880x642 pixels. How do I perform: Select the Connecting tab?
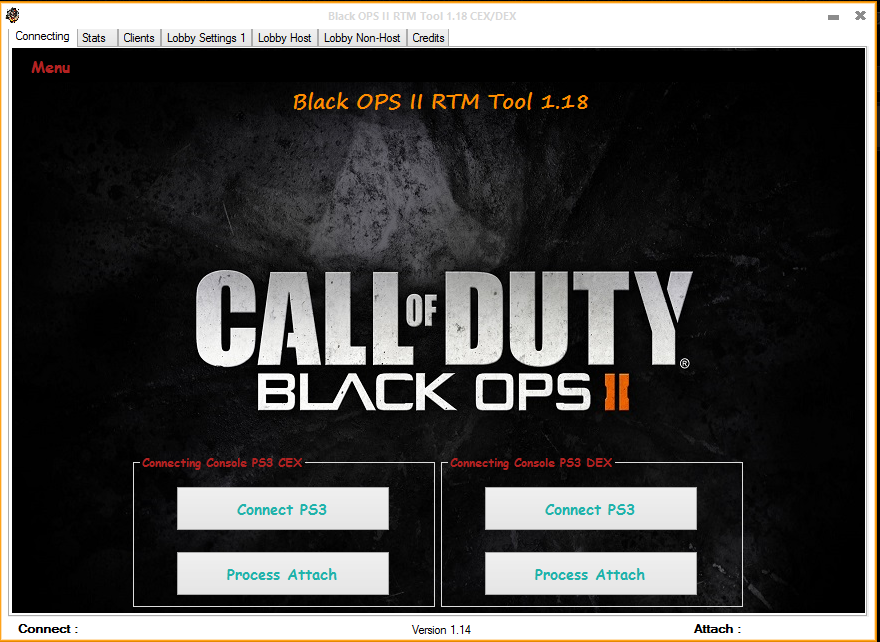tap(43, 36)
